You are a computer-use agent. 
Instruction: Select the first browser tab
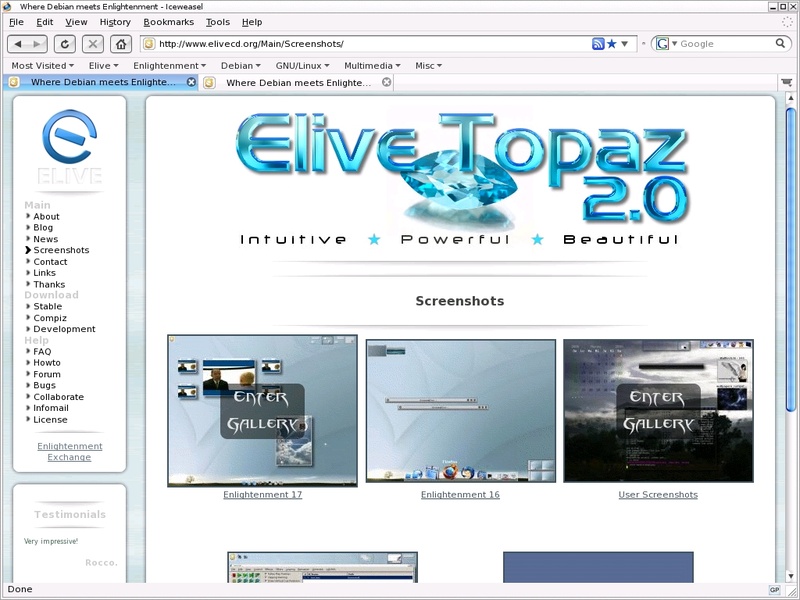pyautogui.click(x=101, y=82)
